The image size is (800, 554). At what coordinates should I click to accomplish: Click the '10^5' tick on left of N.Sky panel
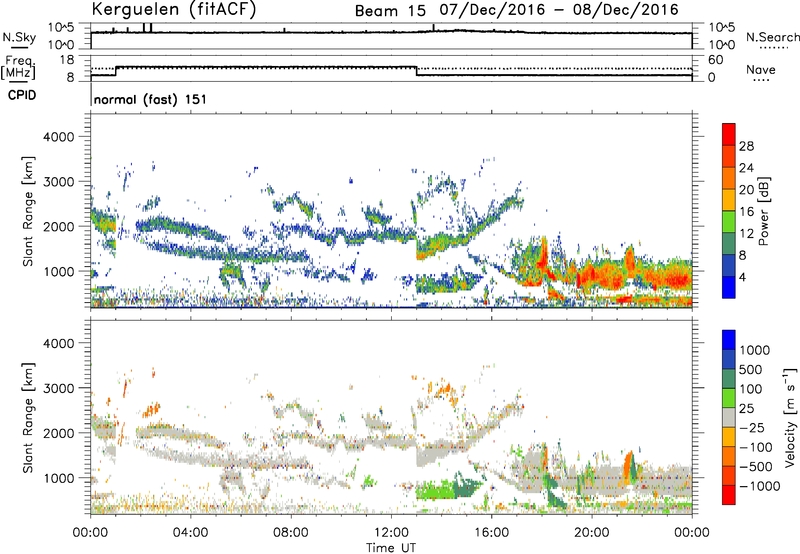click(x=61, y=28)
